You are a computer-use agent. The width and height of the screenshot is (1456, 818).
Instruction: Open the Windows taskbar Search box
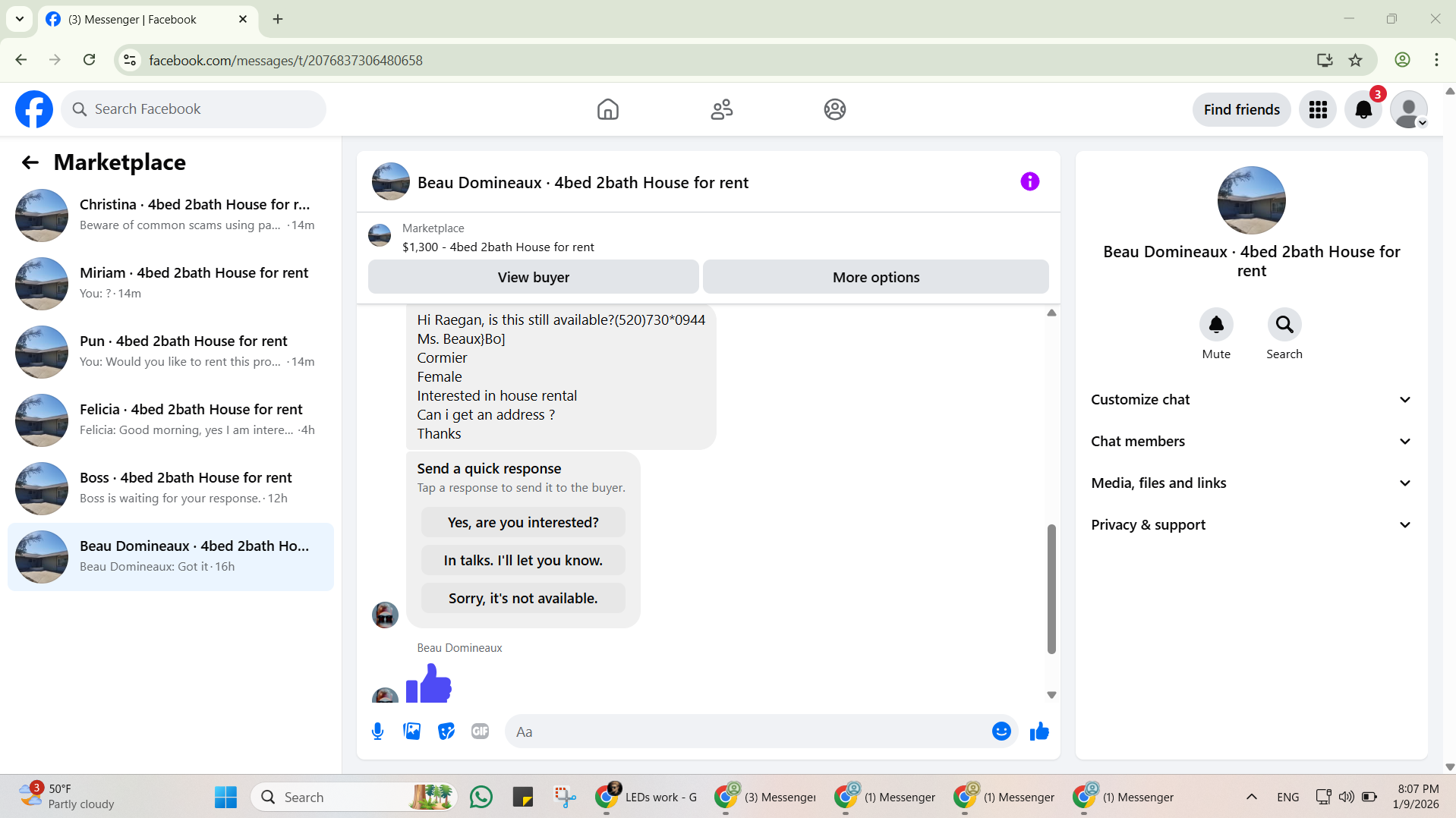coord(353,797)
